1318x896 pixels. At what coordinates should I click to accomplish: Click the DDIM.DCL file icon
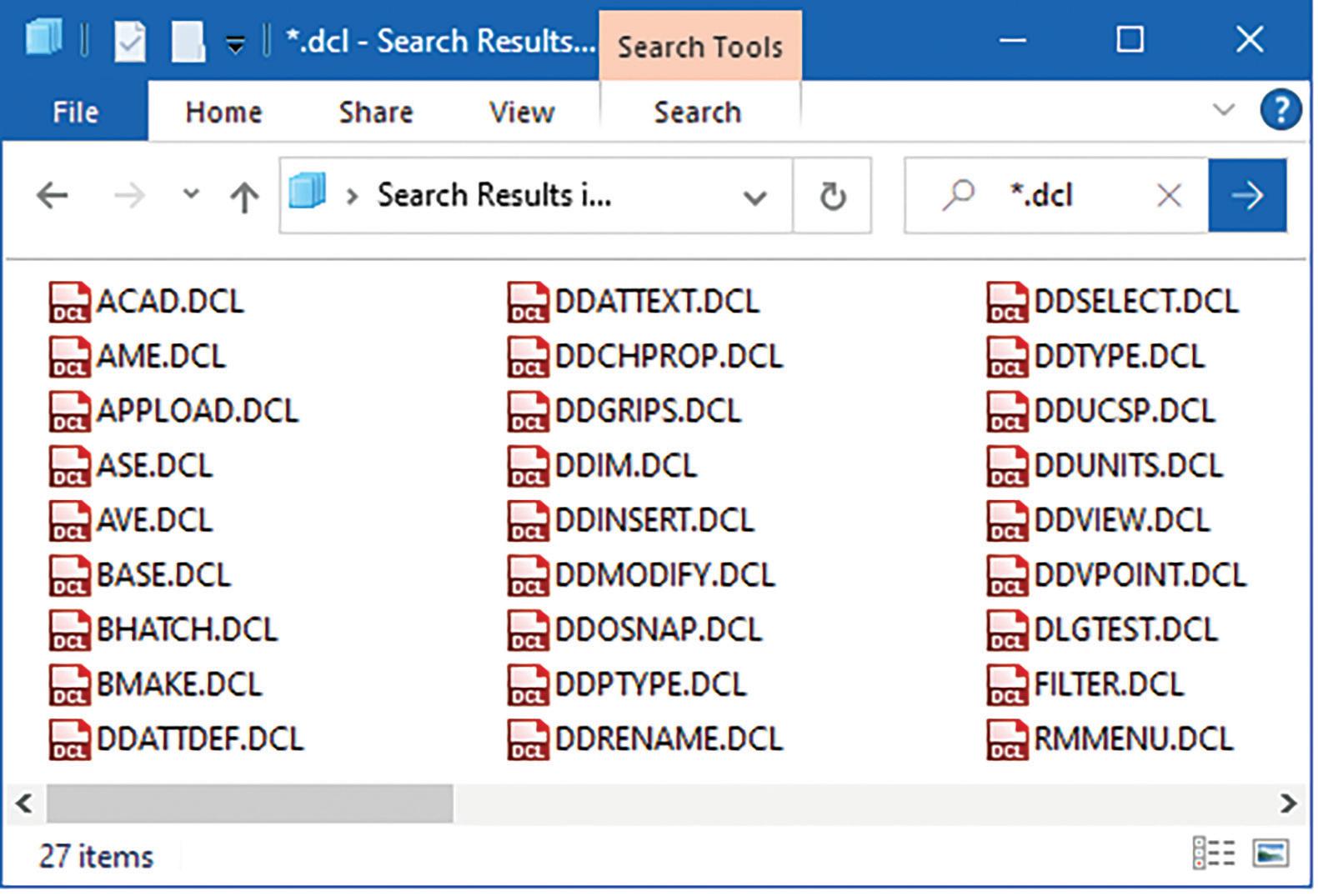coord(528,466)
